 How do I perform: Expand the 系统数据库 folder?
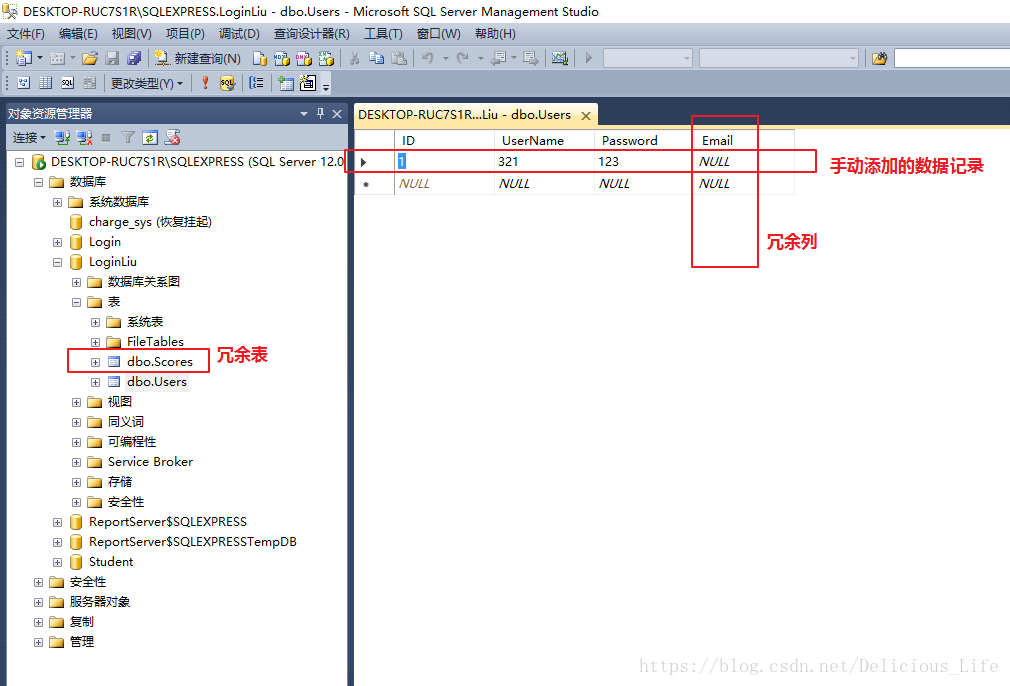[57, 202]
